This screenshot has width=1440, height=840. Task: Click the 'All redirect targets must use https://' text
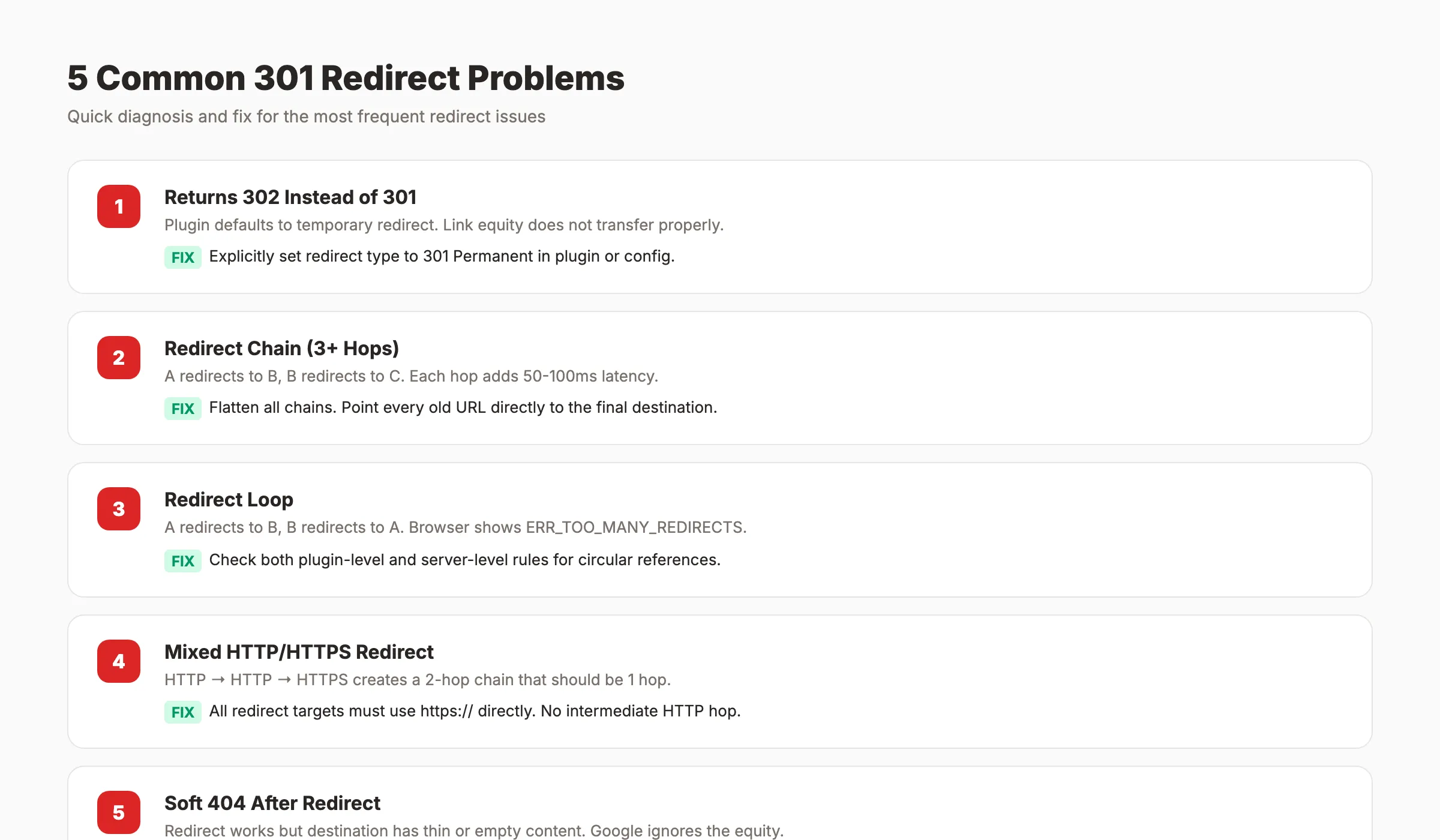[475, 711]
